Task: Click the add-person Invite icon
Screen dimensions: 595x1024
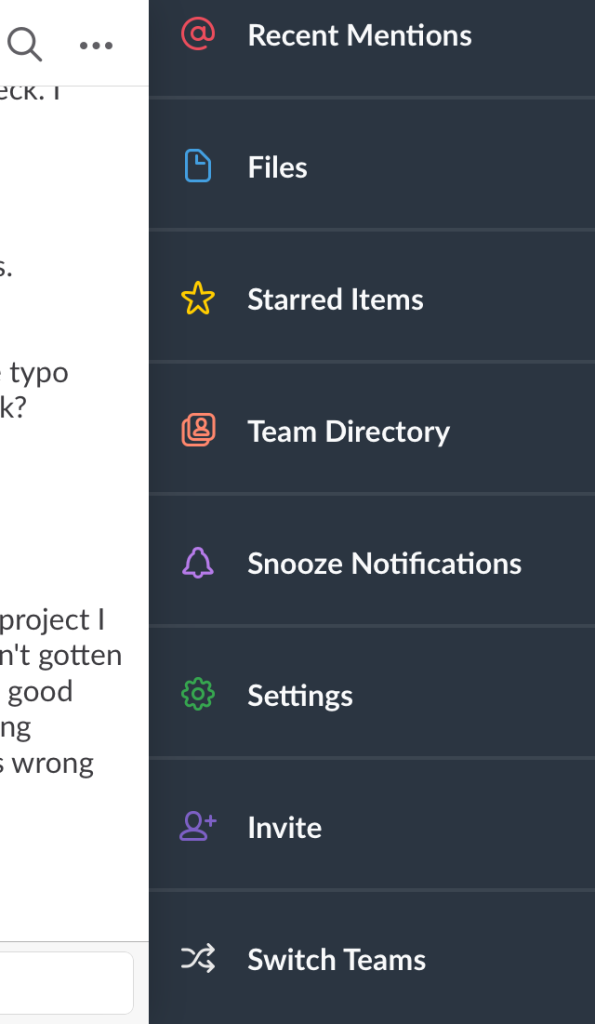Action: 198,827
